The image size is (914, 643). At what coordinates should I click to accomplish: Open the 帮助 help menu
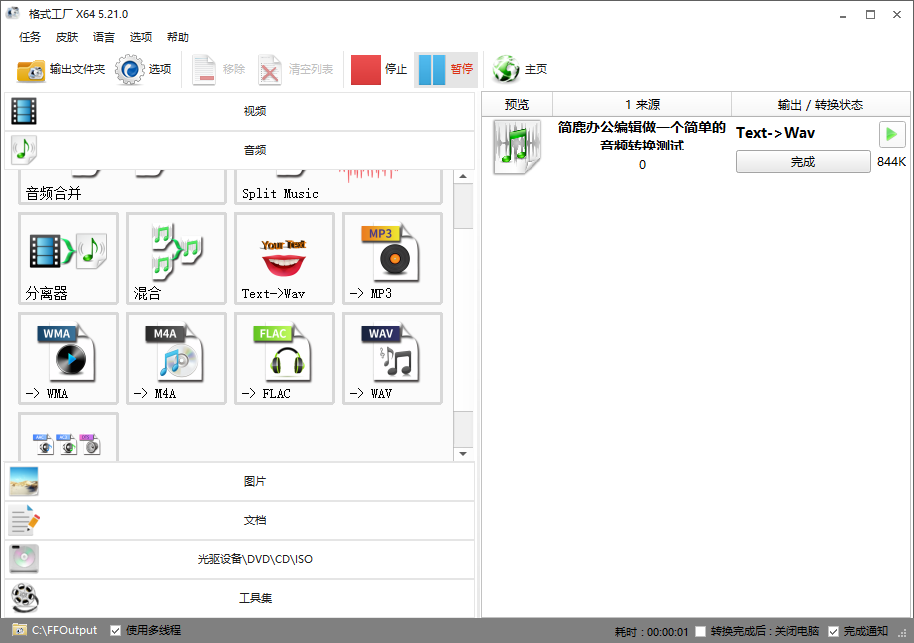pos(178,37)
